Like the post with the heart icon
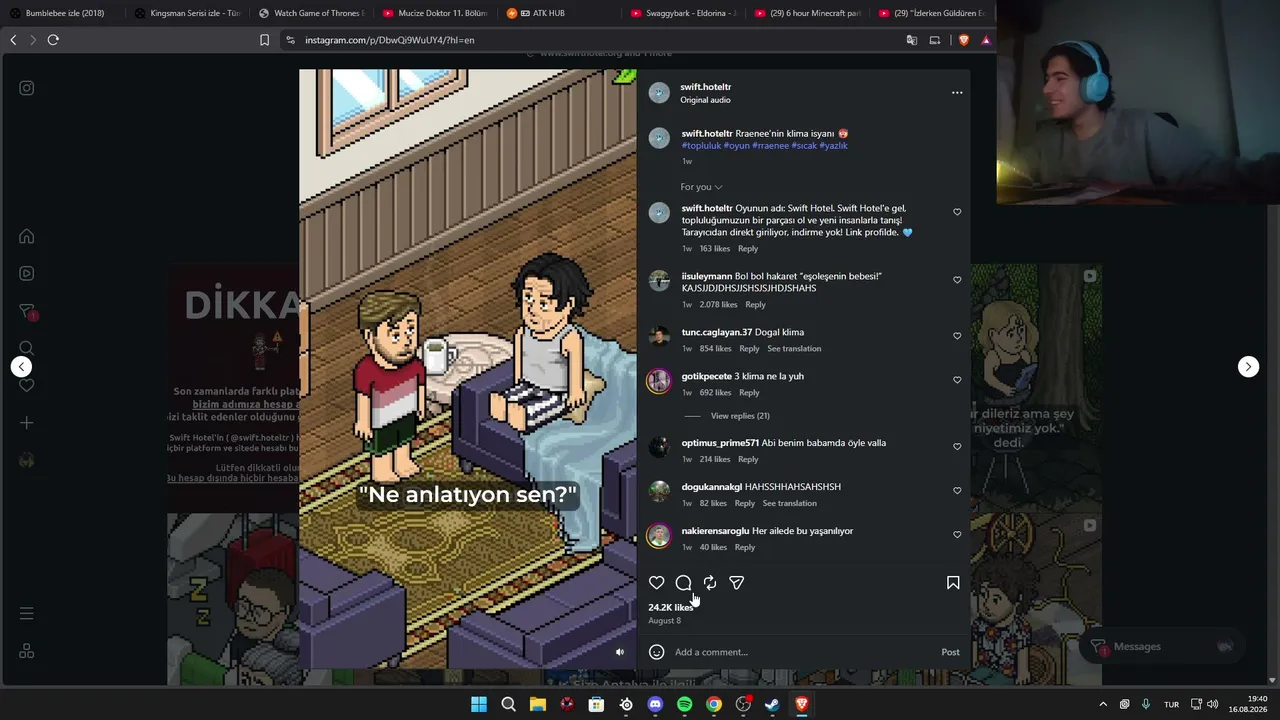 pyautogui.click(x=656, y=583)
